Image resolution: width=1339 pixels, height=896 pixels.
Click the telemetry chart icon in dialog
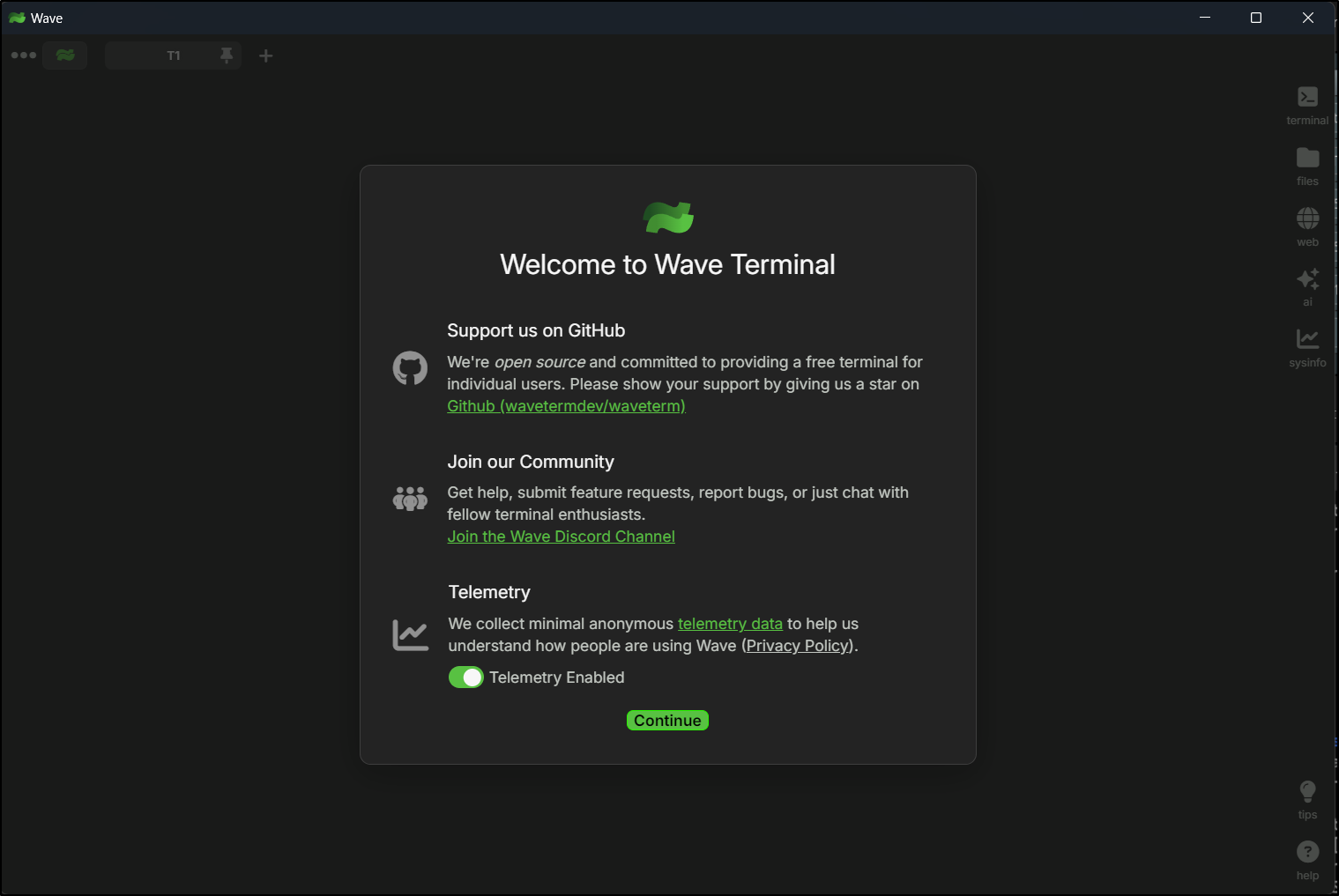(x=410, y=635)
